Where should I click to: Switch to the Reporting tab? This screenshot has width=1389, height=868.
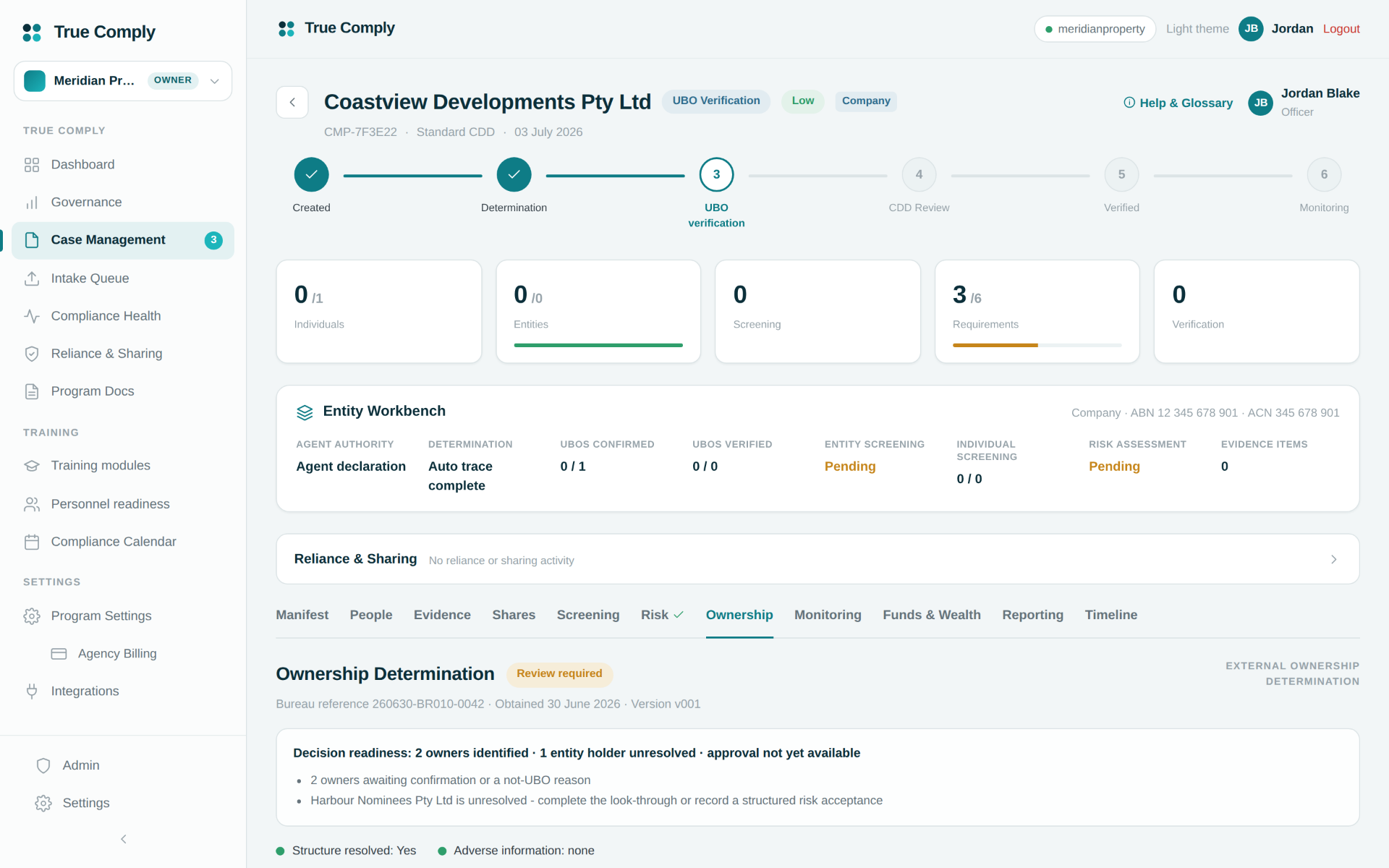click(x=1032, y=615)
